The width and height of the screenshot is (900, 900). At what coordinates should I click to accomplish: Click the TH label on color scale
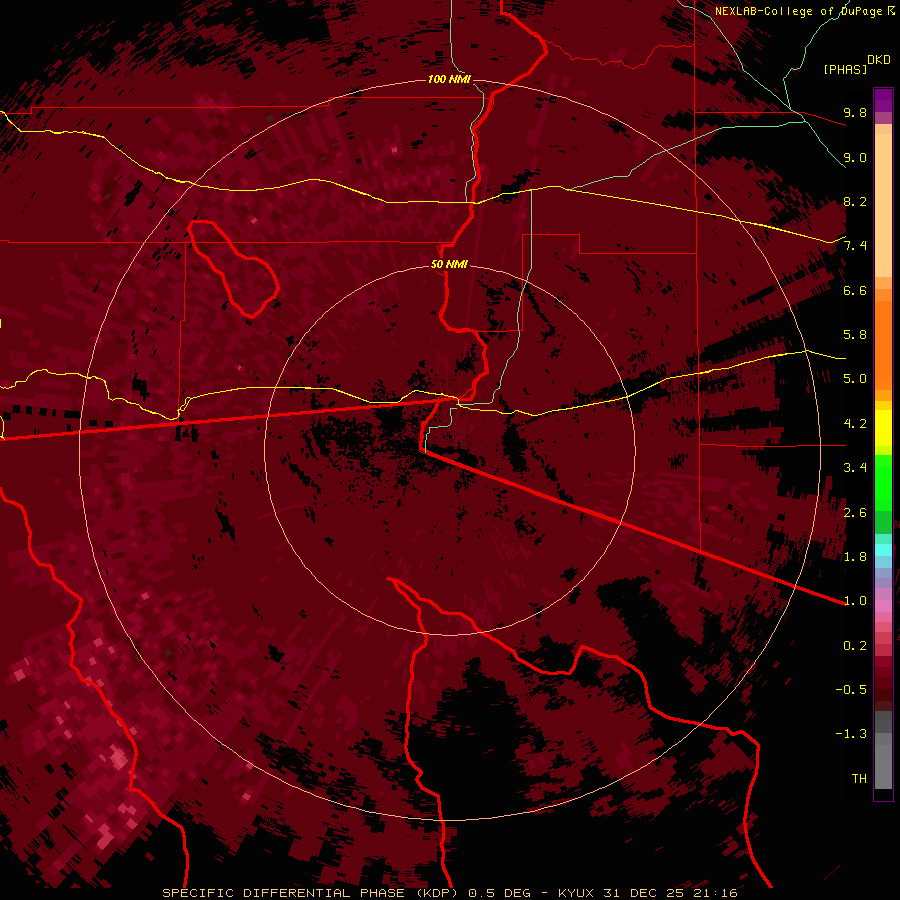[859, 779]
